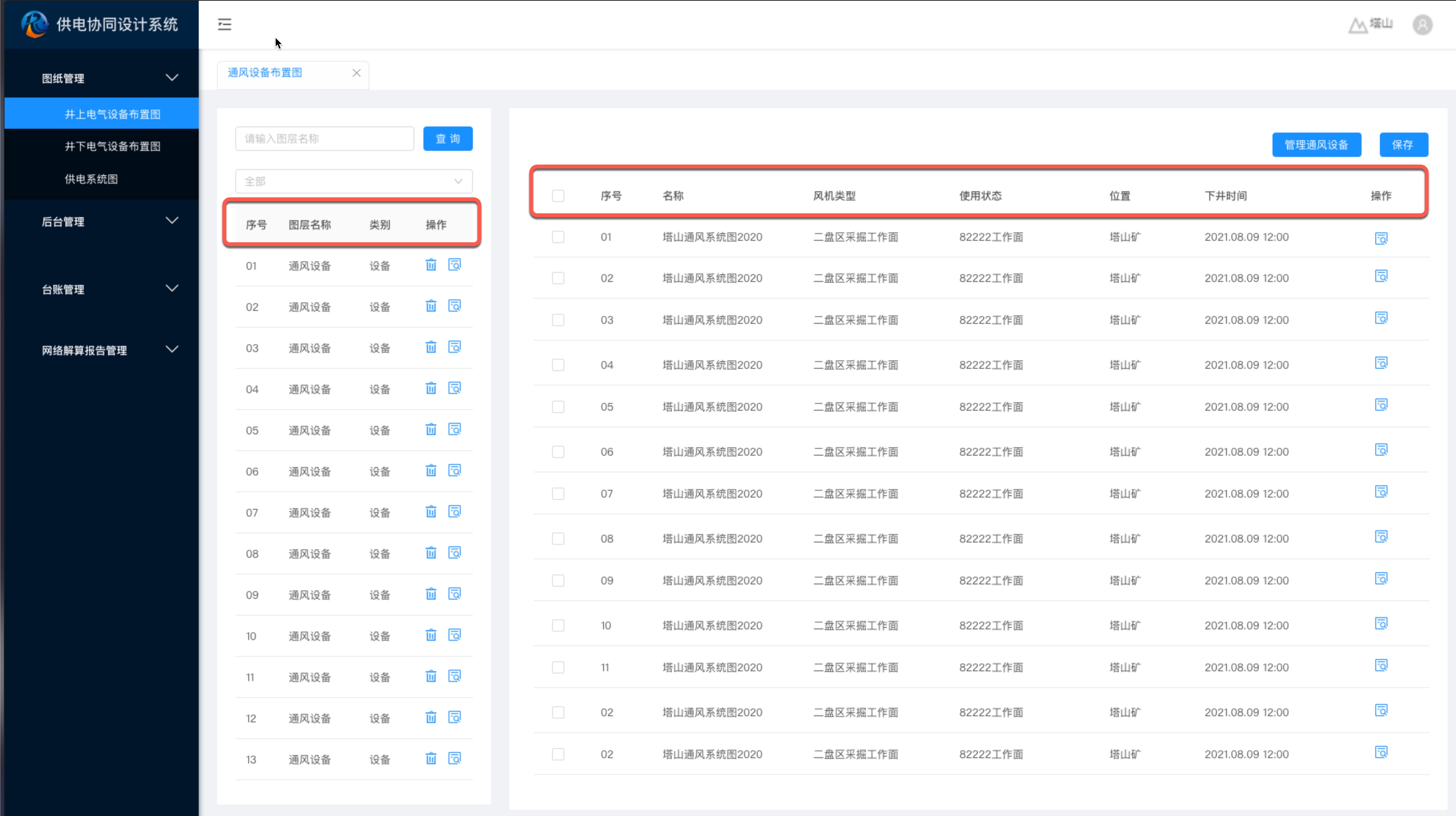Click the sidebar collapse hamburger icon
Image resolution: width=1456 pixels, height=816 pixels.
224,24
